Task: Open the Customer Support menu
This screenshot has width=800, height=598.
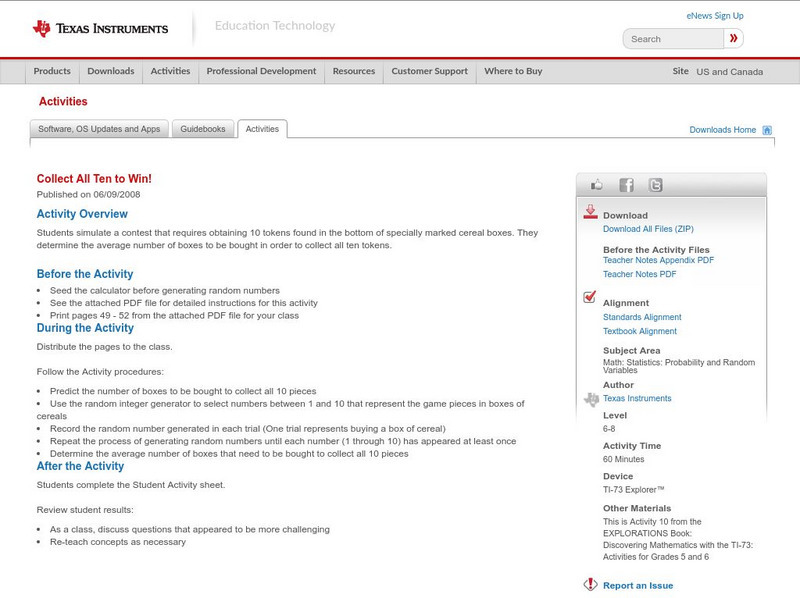Action: pos(430,71)
